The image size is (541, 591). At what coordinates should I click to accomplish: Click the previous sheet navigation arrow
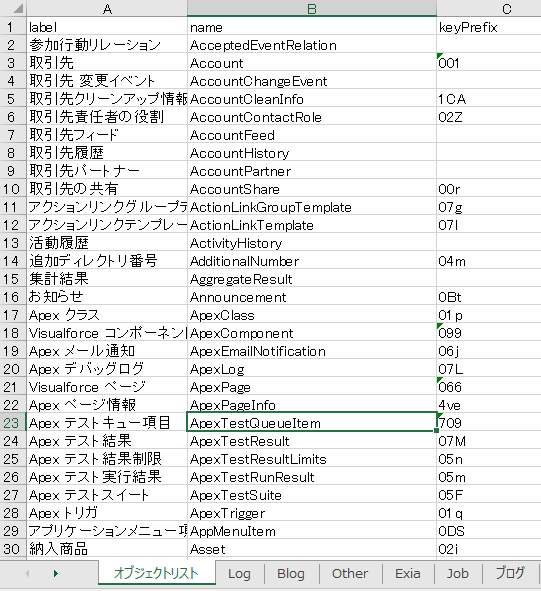pos(27,573)
